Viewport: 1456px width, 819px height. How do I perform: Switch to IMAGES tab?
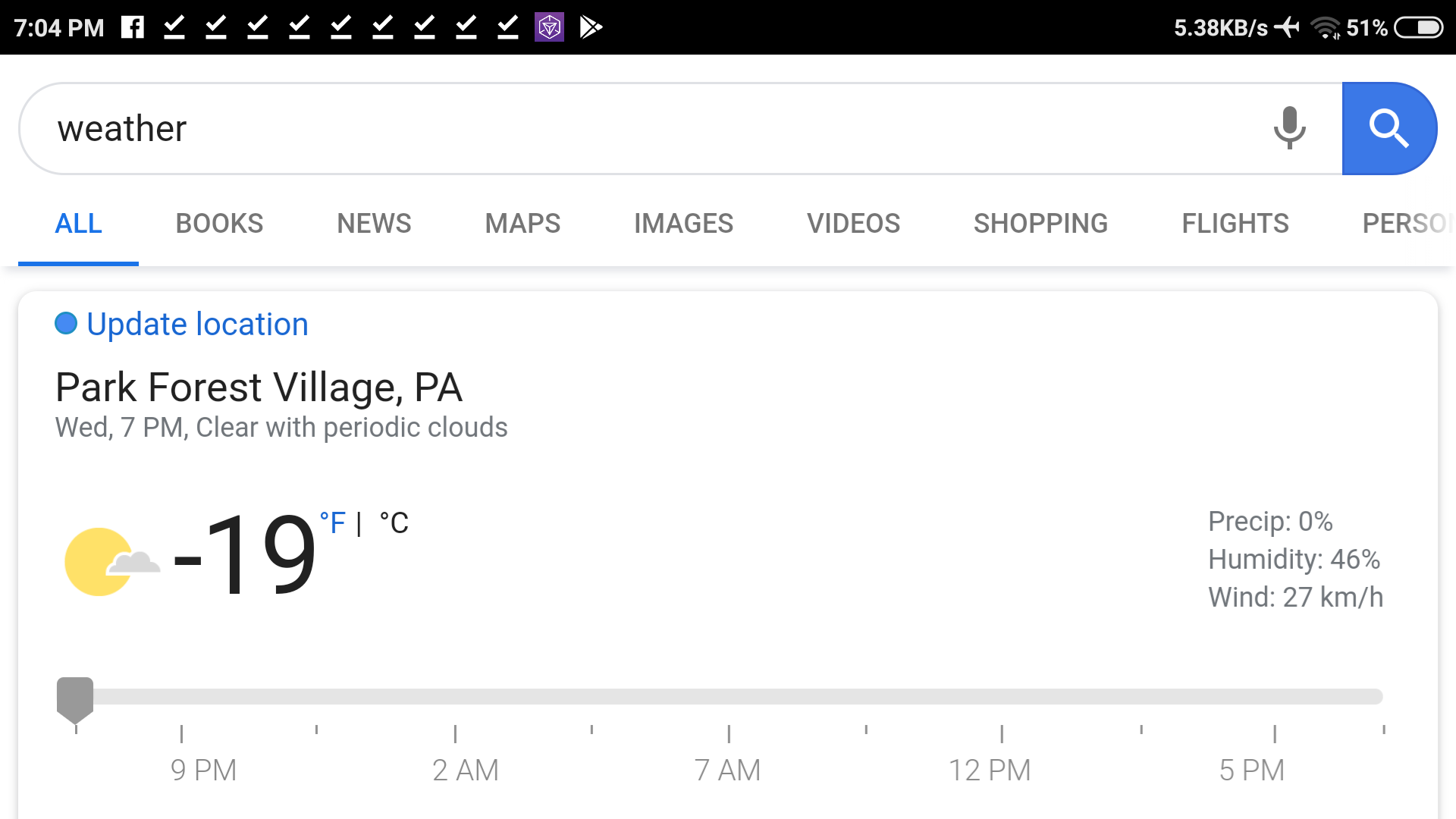coord(683,224)
